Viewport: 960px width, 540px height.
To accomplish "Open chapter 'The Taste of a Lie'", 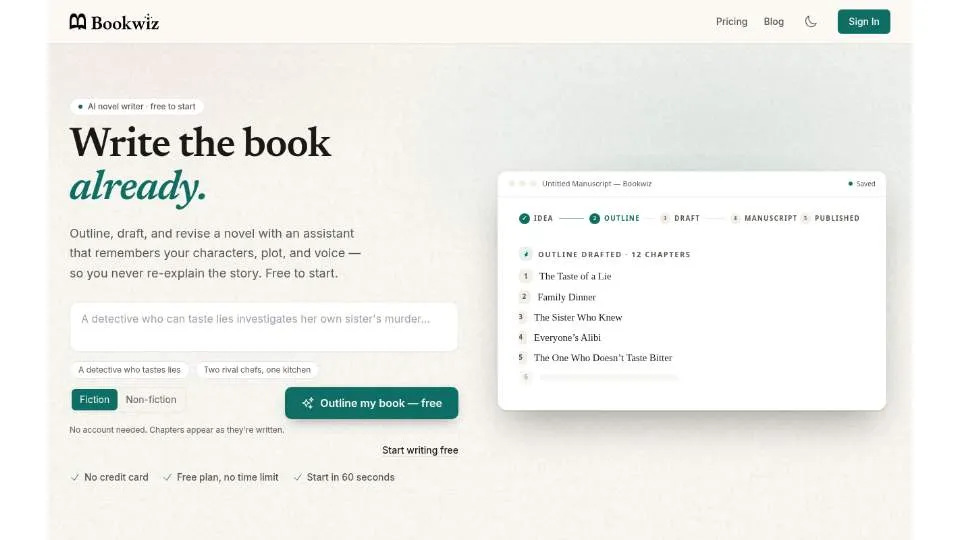I will pos(575,276).
